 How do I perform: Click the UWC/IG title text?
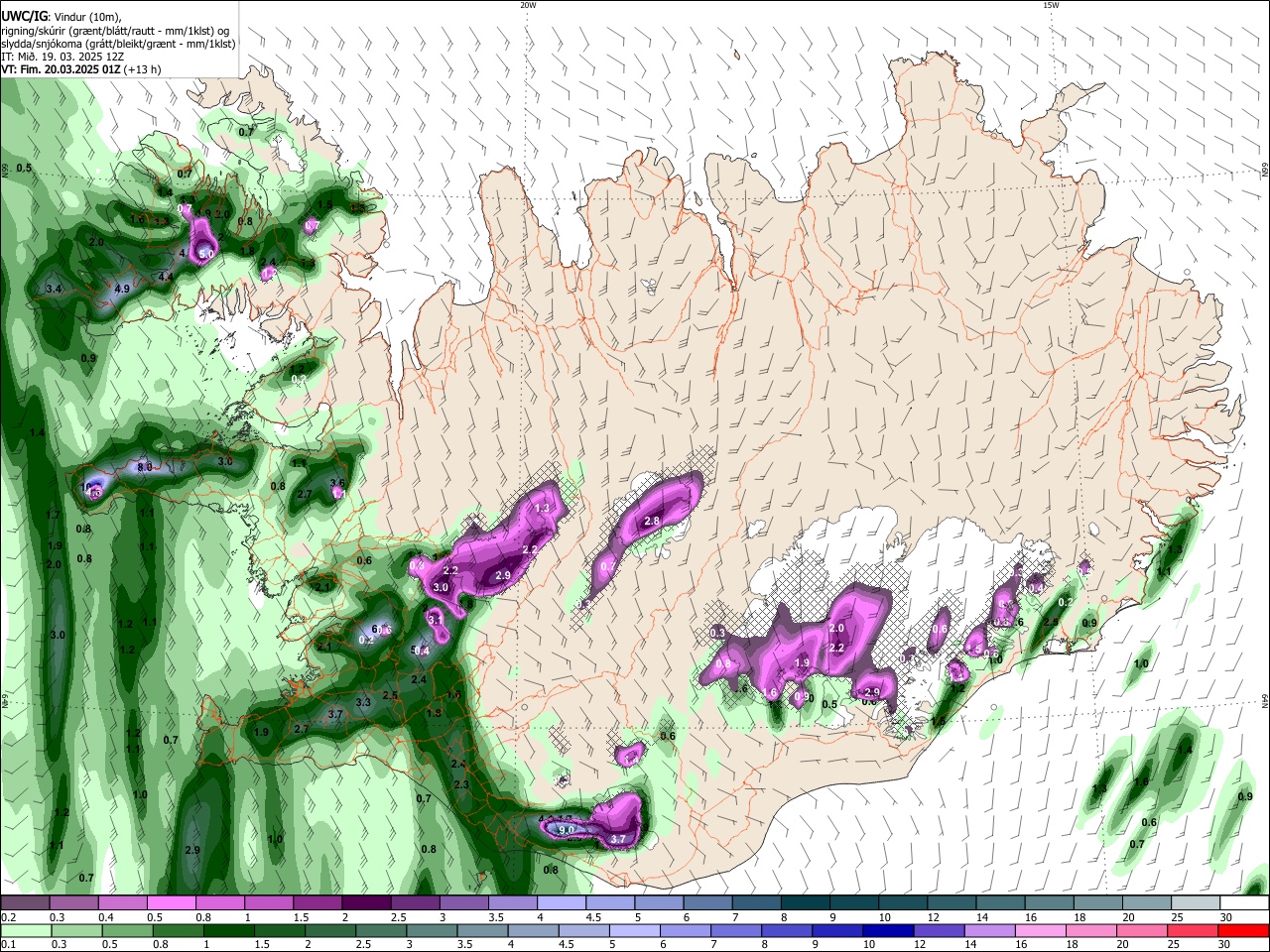(x=24, y=16)
